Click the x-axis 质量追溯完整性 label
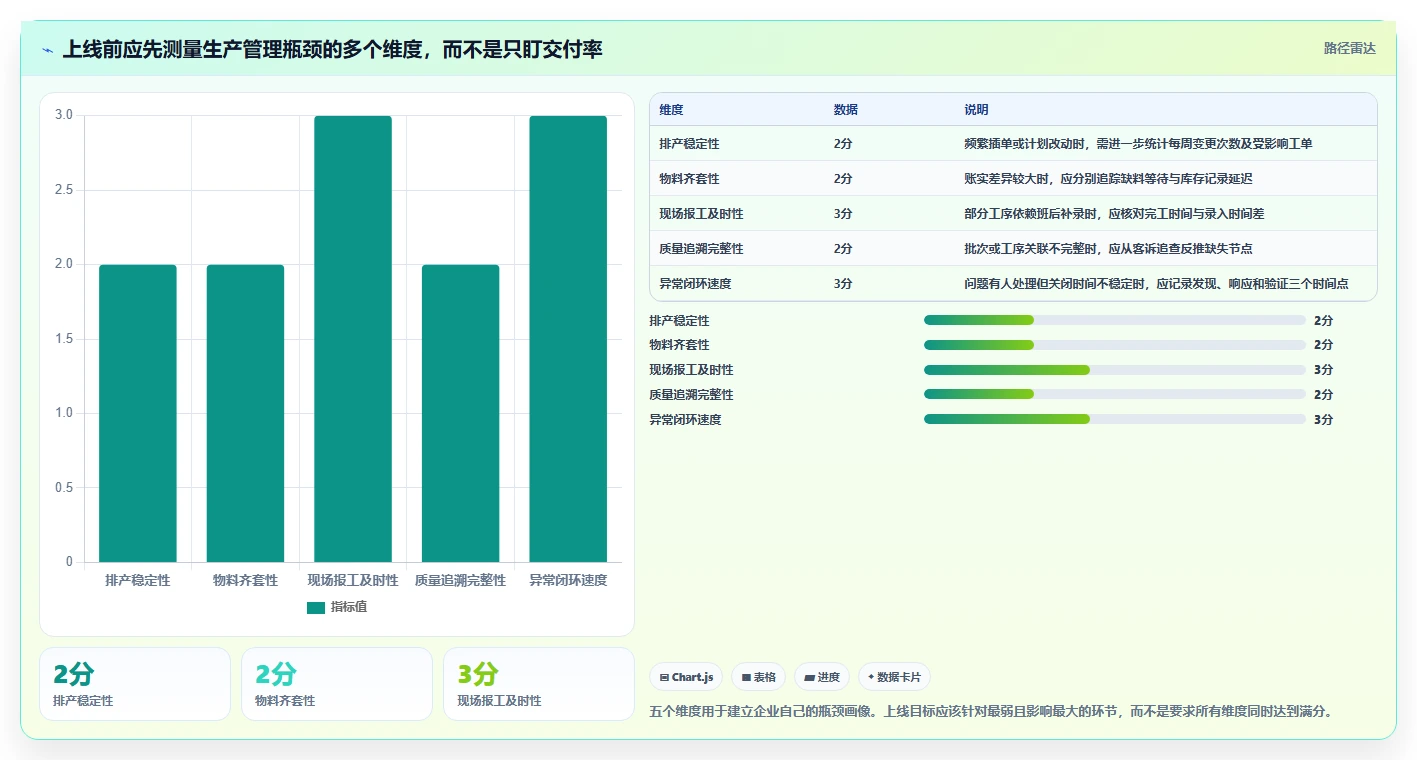The width and height of the screenshot is (1417, 760). tap(460, 580)
